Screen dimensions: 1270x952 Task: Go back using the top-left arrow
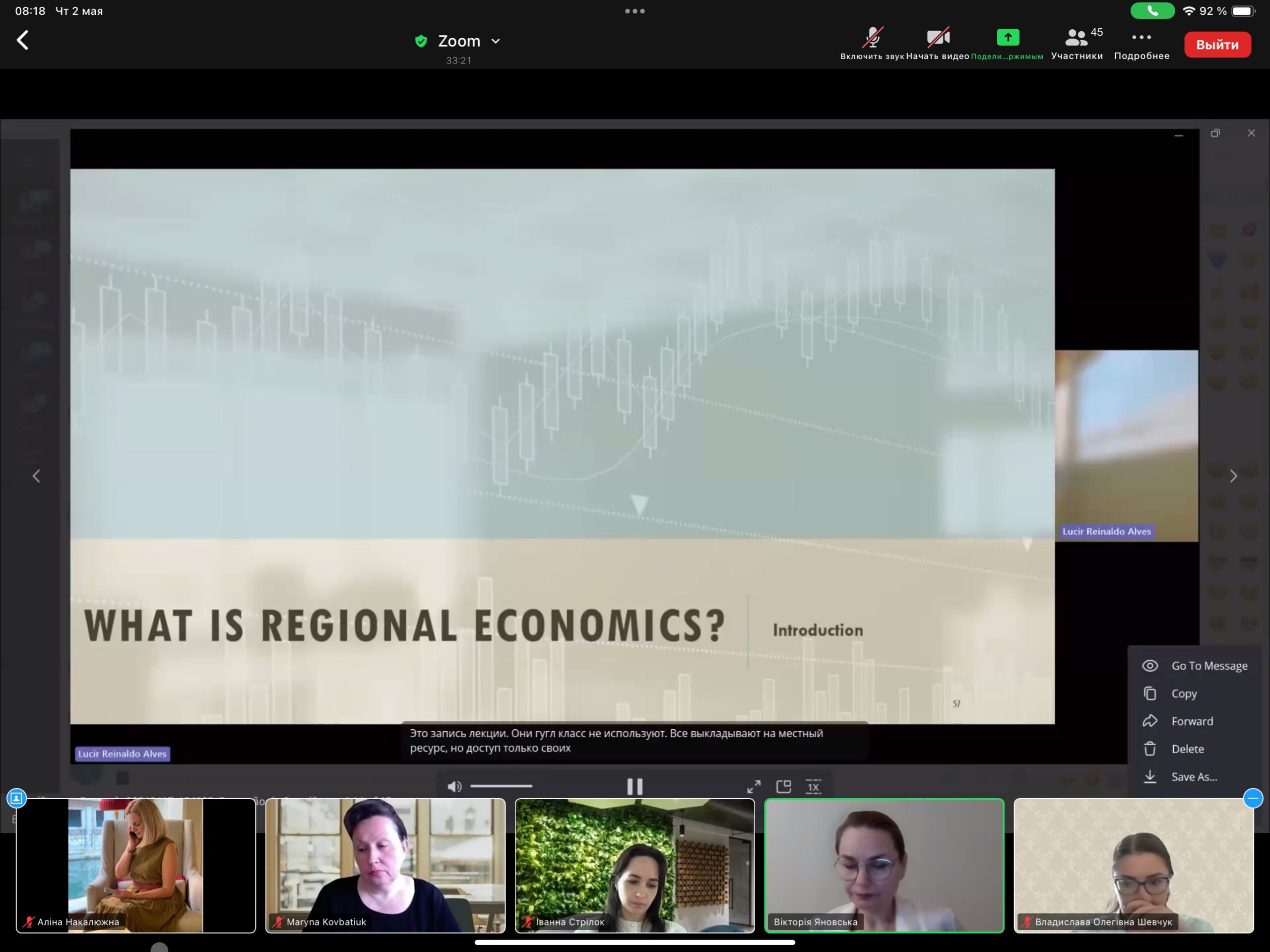[23, 40]
